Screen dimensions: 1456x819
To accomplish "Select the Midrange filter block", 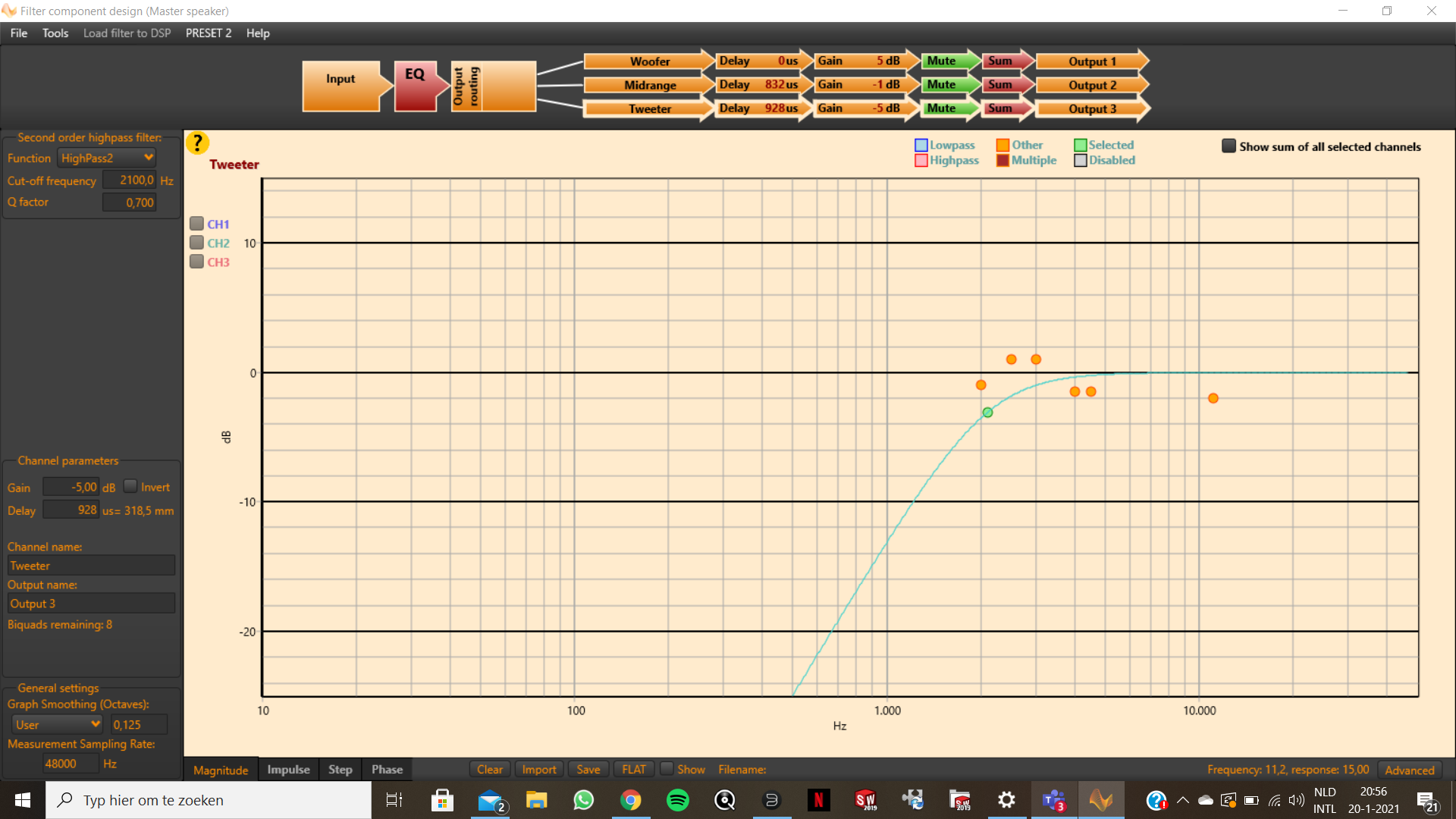I will point(649,85).
